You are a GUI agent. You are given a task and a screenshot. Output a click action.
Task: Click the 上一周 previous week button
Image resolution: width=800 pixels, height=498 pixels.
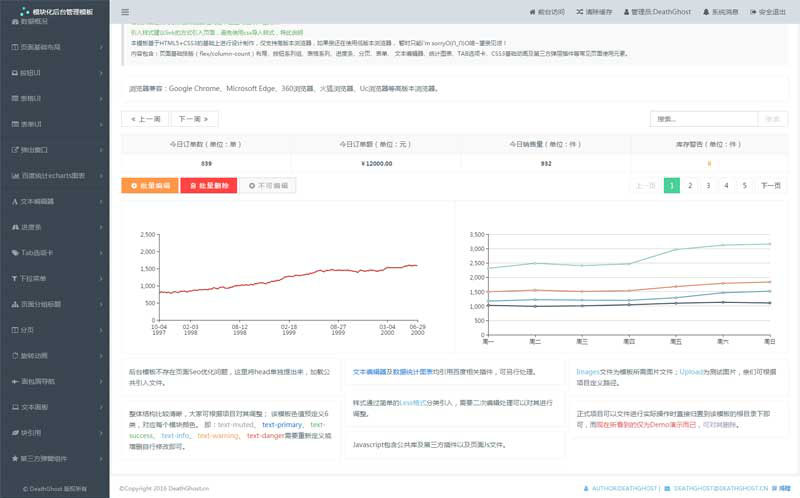click(145, 119)
